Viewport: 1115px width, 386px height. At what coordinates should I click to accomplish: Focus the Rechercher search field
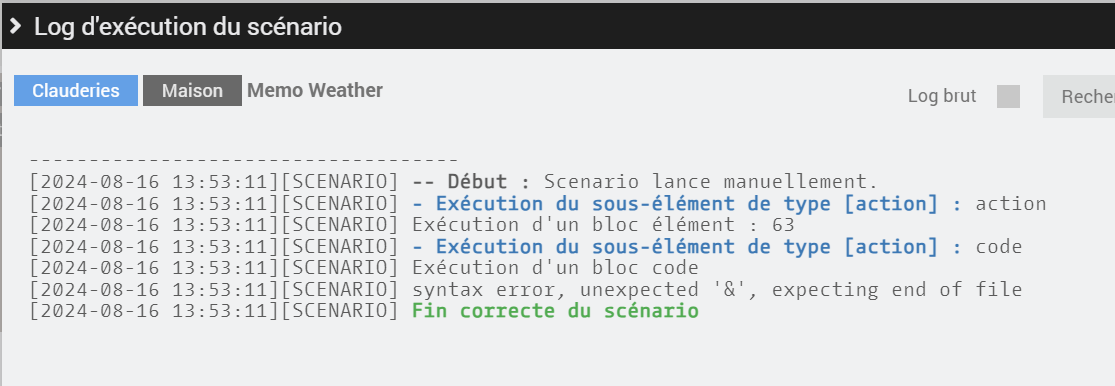1079,96
